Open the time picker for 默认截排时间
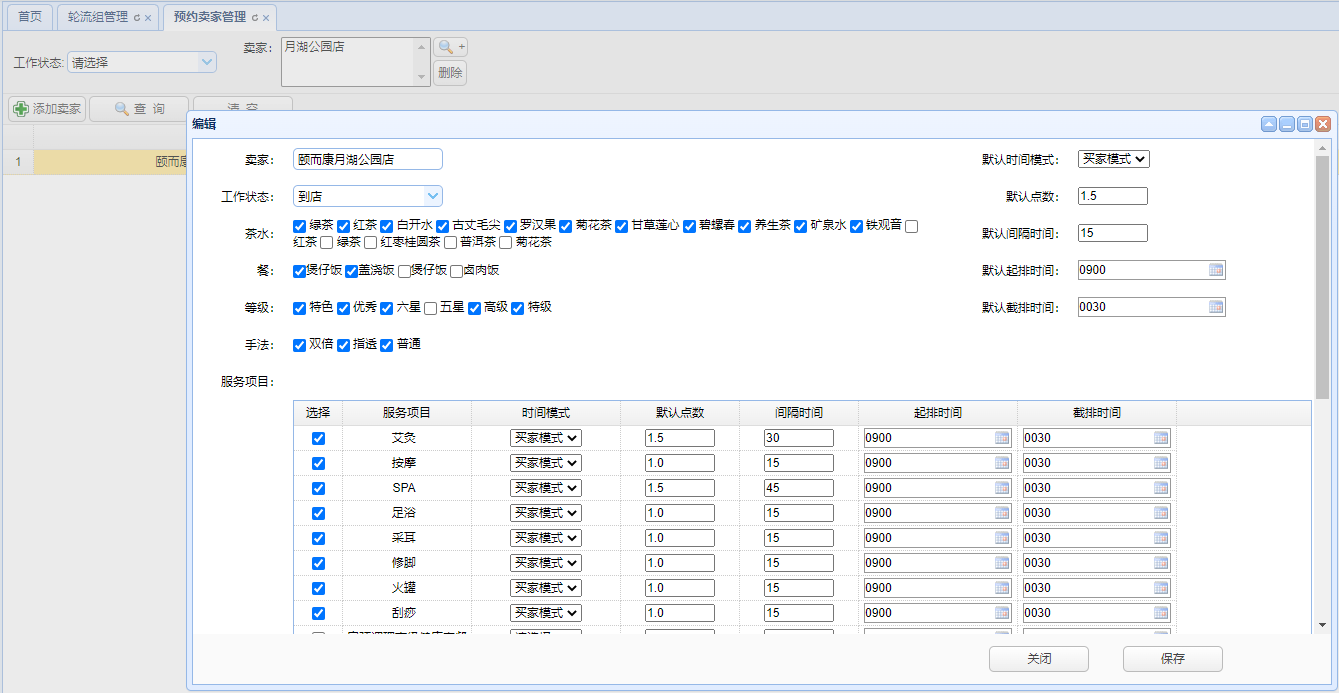The image size is (1339, 693). [1216, 307]
